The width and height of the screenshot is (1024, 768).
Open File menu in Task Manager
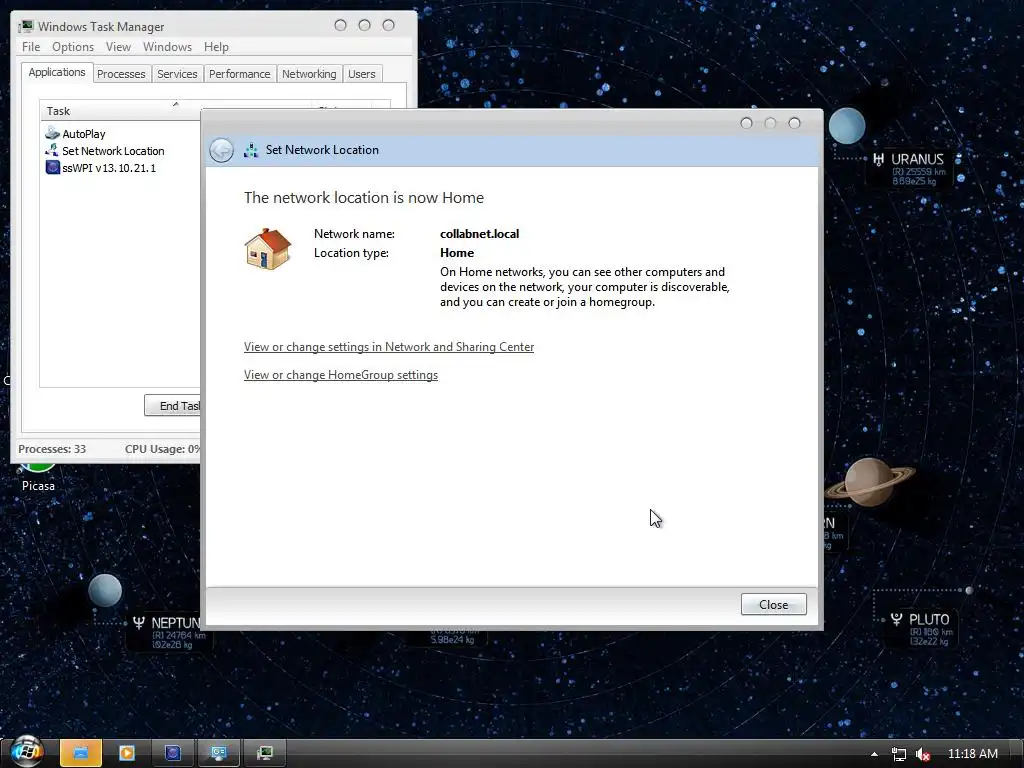[x=31, y=47]
